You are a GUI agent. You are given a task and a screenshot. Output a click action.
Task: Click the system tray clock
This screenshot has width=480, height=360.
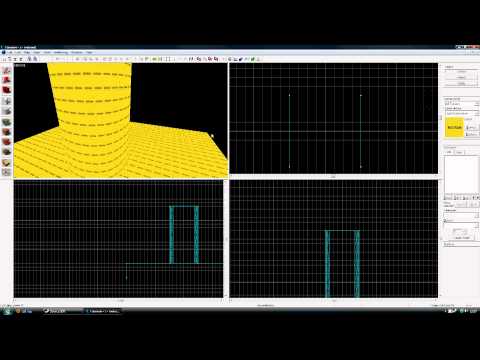tap(473, 311)
